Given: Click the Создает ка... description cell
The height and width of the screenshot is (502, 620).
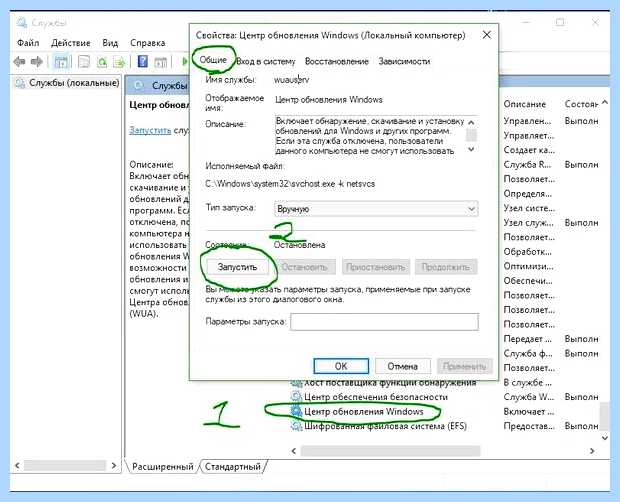Looking at the screenshot, I should 529,150.
